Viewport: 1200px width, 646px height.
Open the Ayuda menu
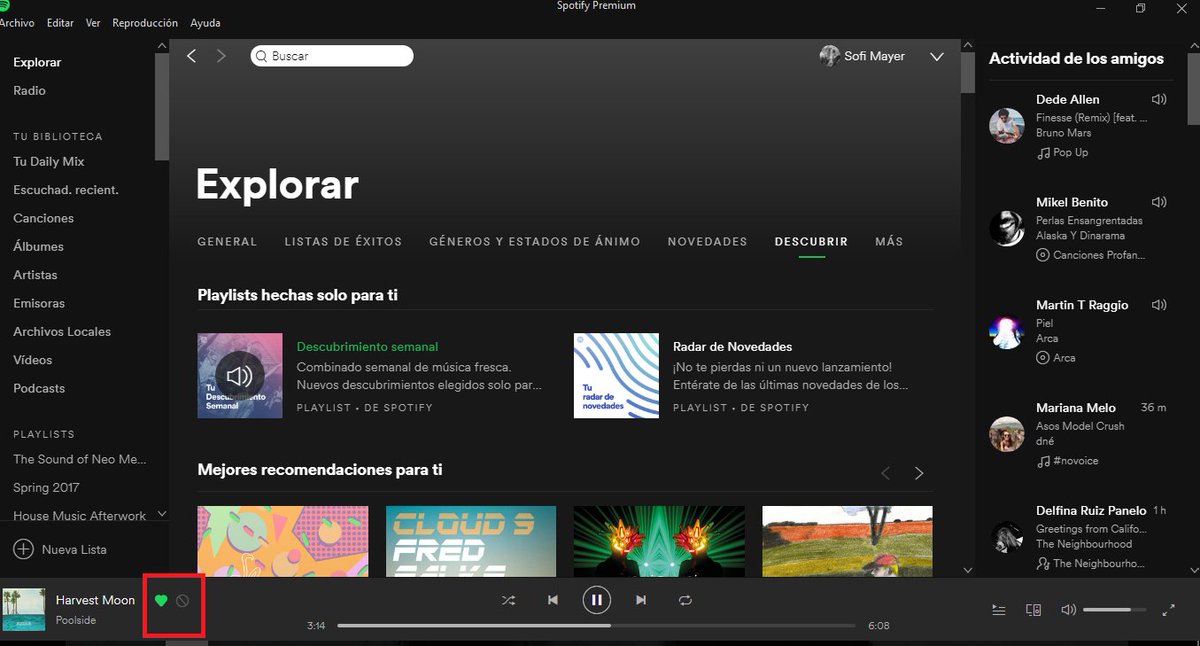(x=206, y=22)
